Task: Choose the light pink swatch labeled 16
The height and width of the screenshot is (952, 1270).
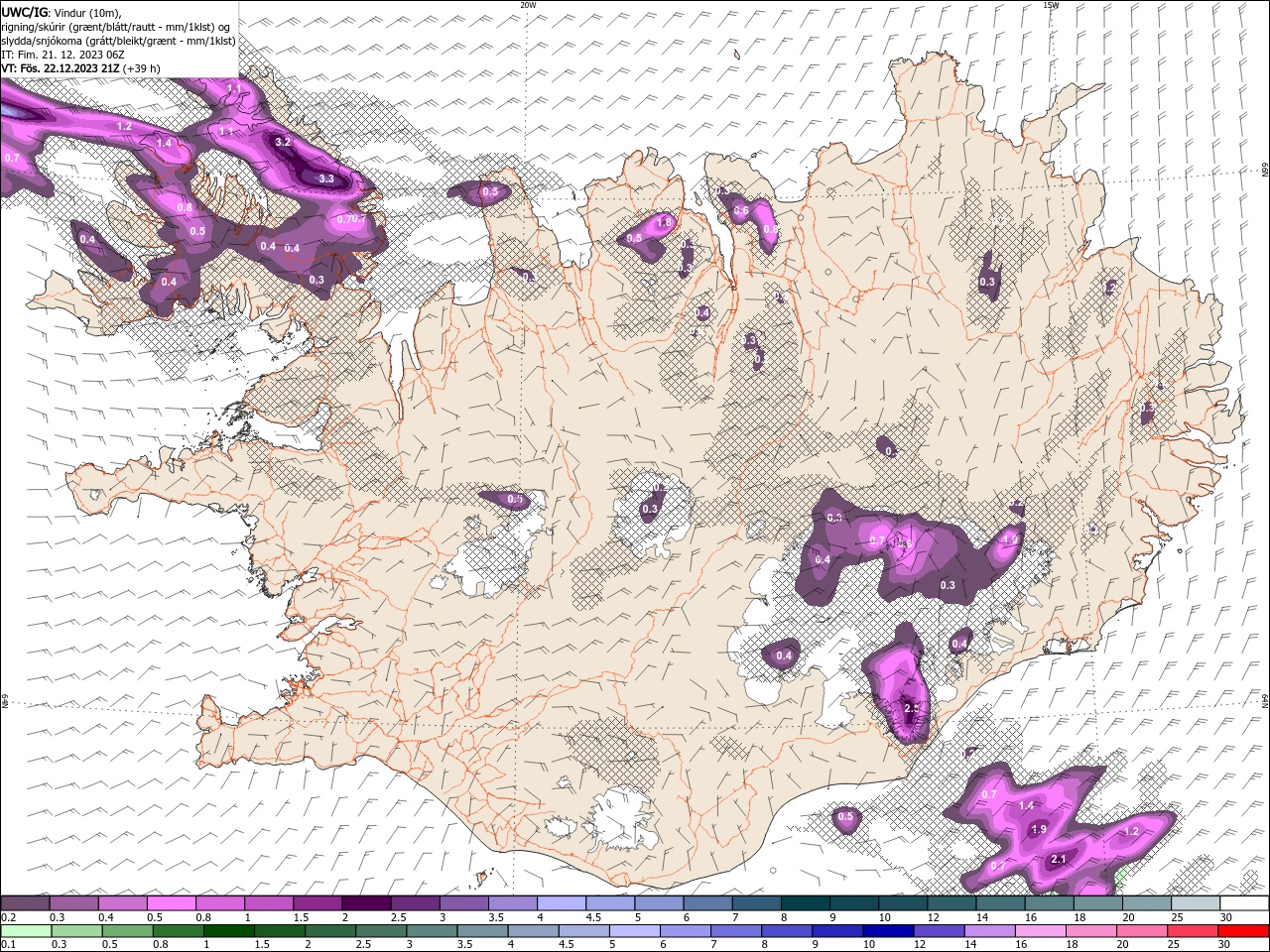Action: click(x=1041, y=931)
